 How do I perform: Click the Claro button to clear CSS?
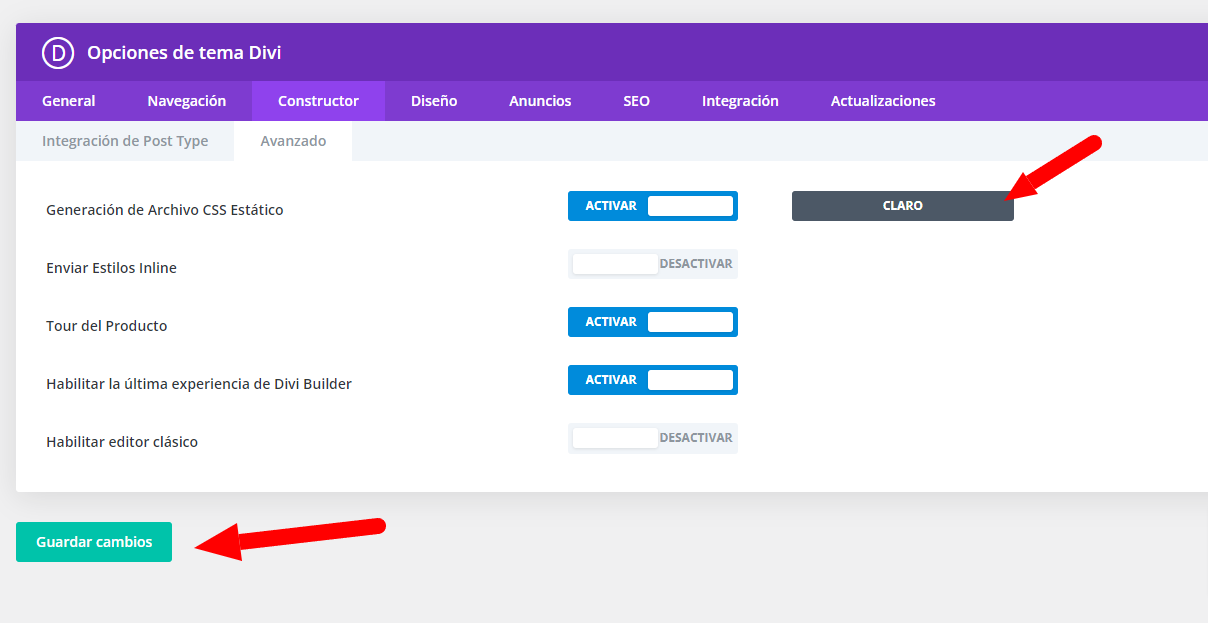(x=903, y=206)
